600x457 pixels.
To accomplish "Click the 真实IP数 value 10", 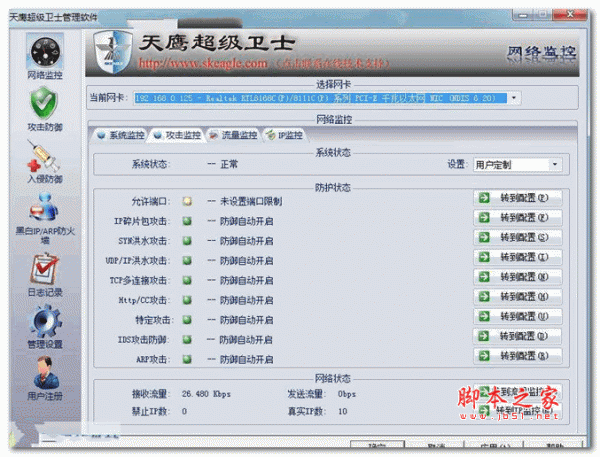I will point(342,411).
